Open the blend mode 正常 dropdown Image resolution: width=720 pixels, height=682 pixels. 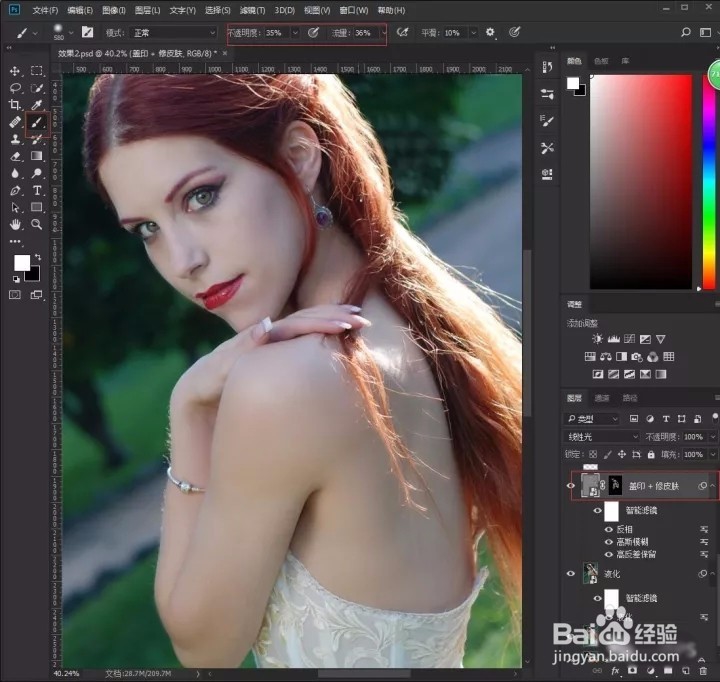point(173,33)
